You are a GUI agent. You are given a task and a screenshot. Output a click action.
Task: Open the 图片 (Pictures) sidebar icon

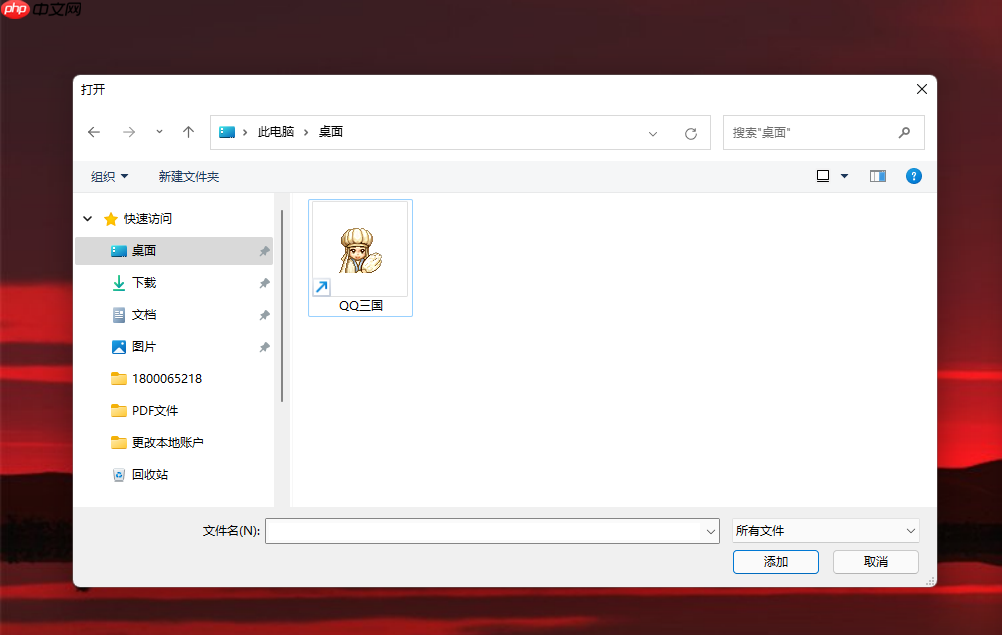pos(120,346)
